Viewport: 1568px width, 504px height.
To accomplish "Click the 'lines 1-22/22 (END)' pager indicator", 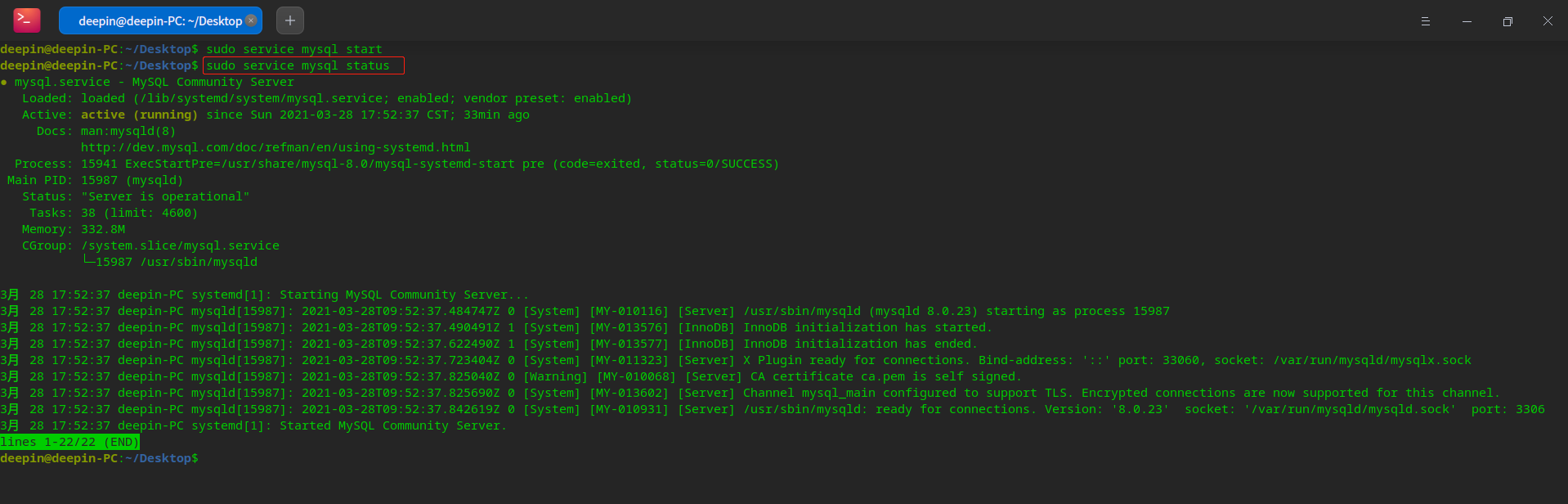I will pos(69,442).
